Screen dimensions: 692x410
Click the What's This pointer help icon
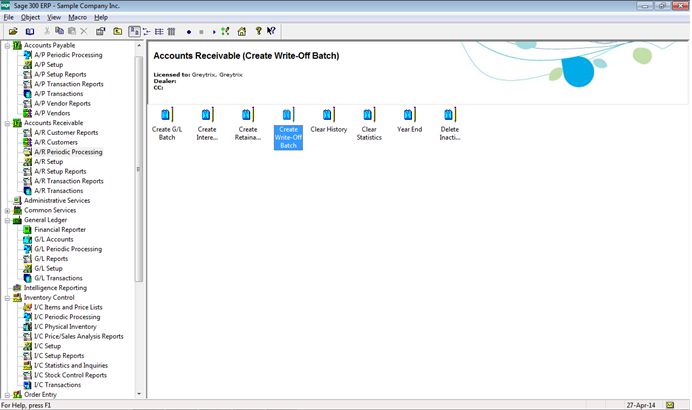pos(271,31)
